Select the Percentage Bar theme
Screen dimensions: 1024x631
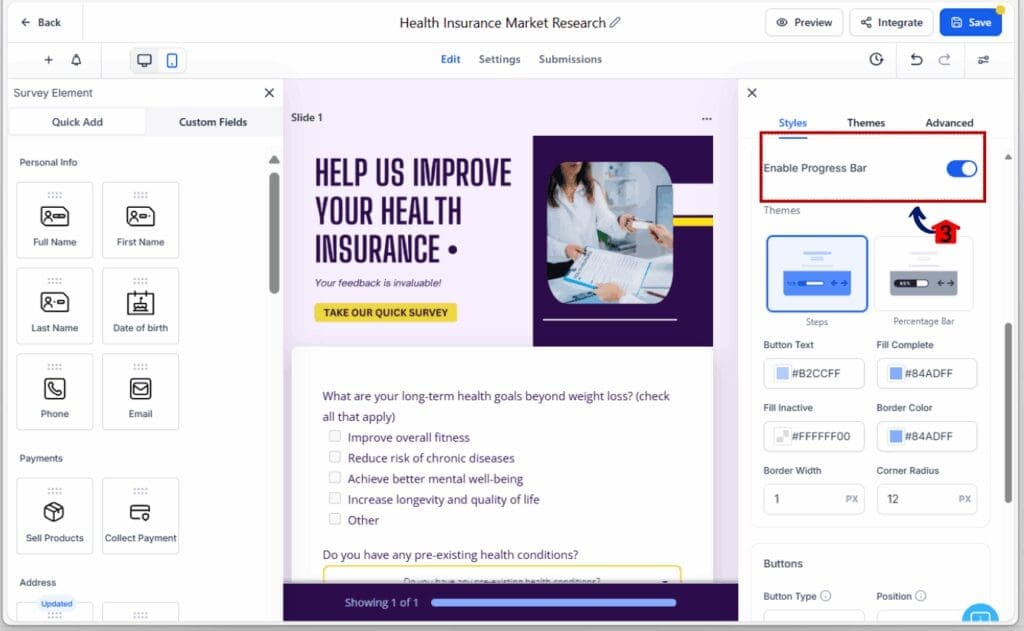(x=923, y=274)
